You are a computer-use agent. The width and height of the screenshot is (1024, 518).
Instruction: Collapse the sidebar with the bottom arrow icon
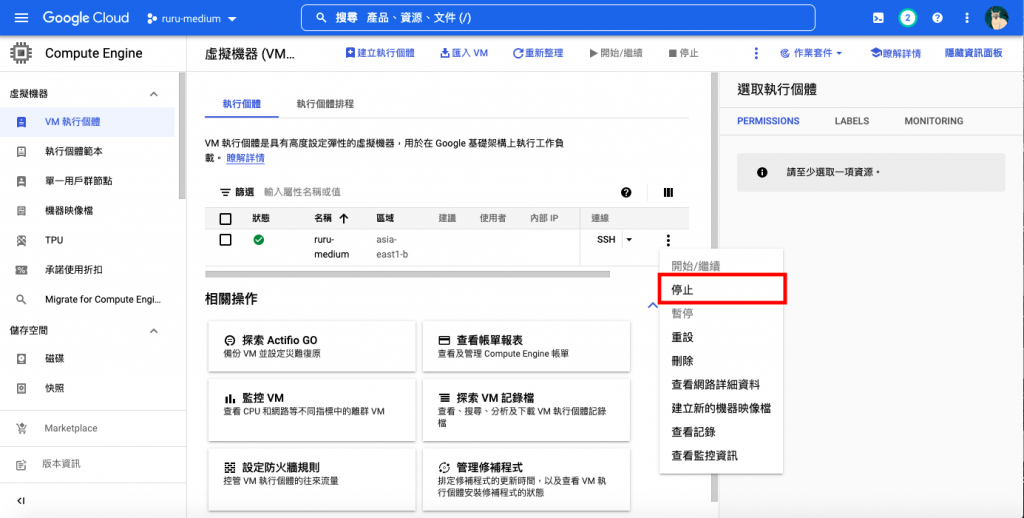(21, 500)
